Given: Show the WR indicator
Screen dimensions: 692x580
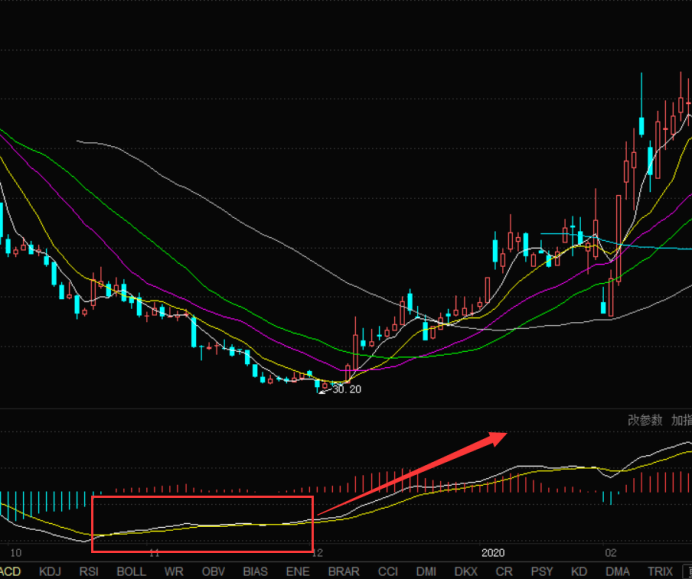Looking at the screenshot, I should point(174,571).
